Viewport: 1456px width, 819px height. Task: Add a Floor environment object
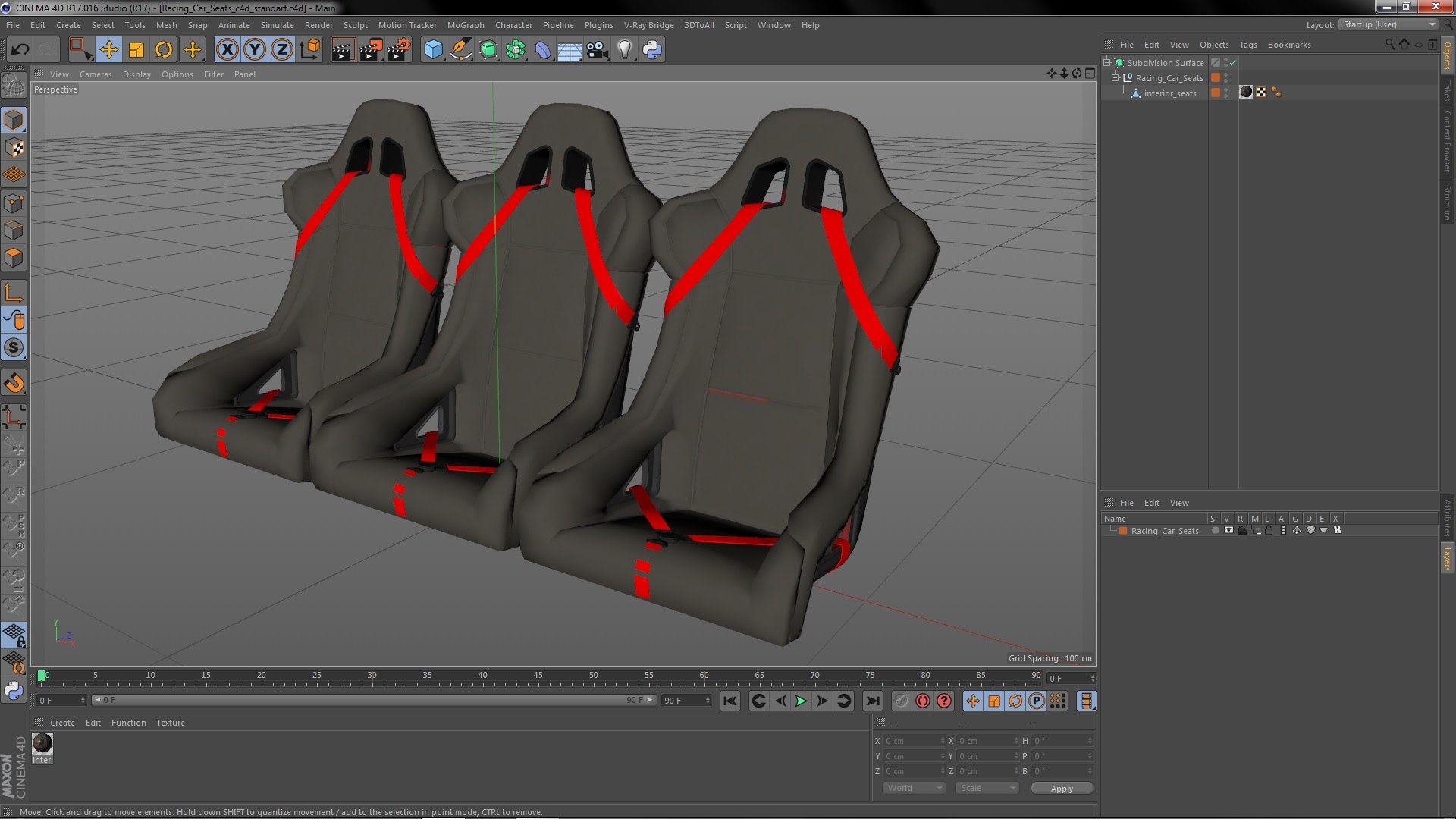pyautogui.click(x=570, y=50)
